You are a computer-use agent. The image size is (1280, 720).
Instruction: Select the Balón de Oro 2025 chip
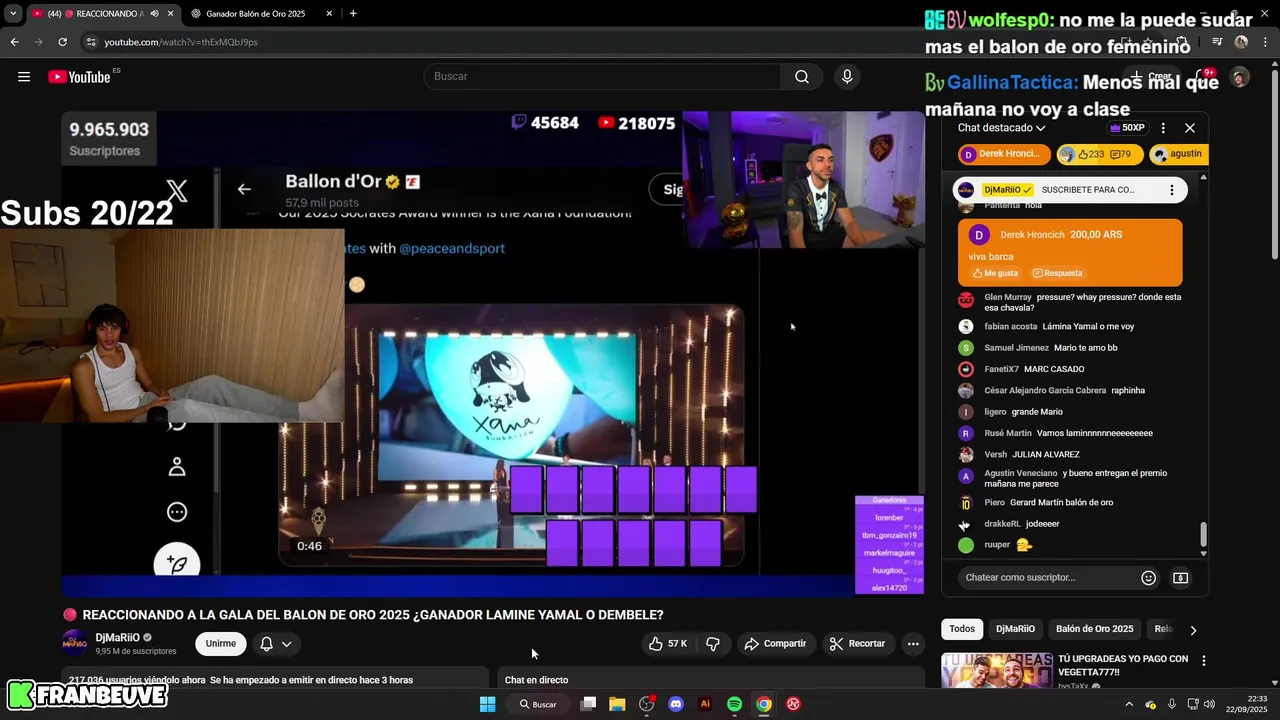tap(1095, 629)
